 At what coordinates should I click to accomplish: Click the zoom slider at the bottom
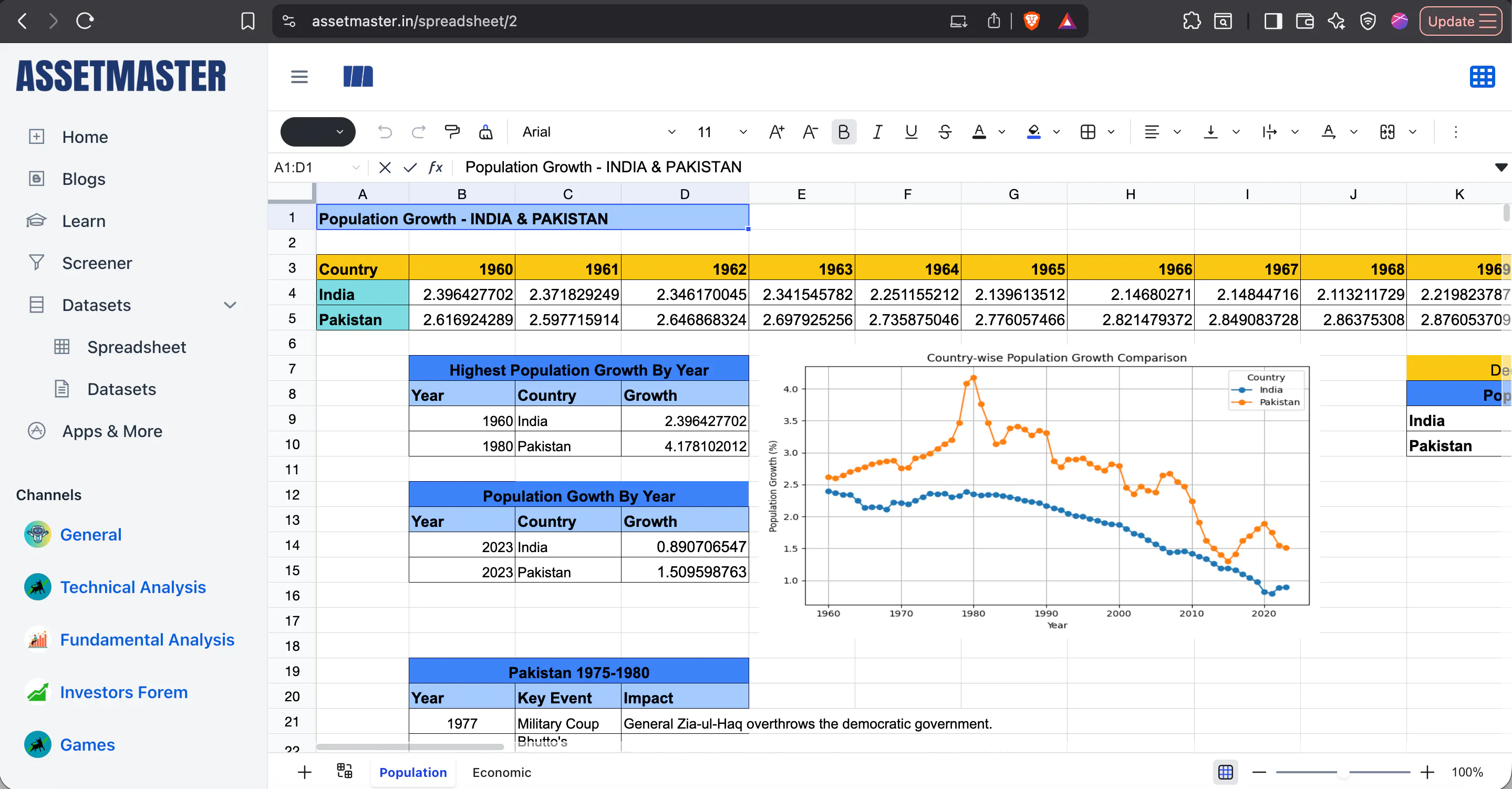tap(1342, 772)
